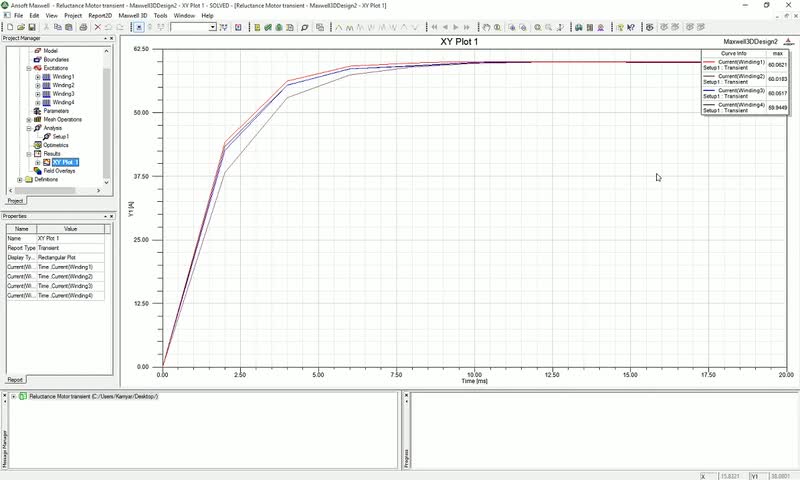Save project with the floppy disk icon

point(32,27)
